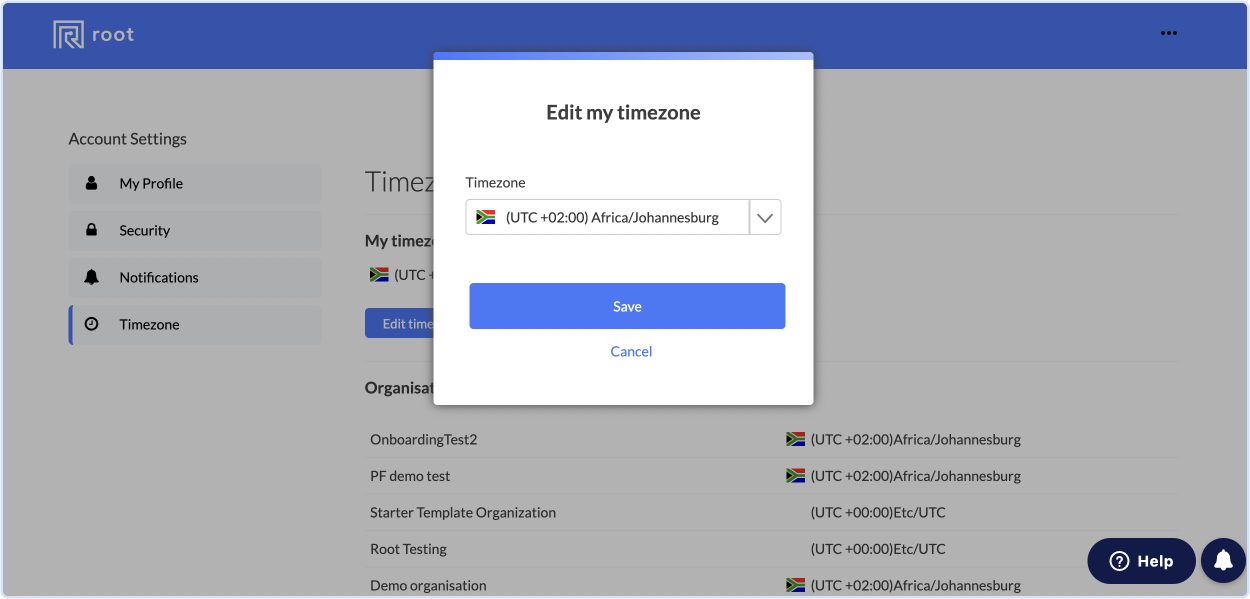
Task: Click the Starter Template Organization row
Action: click(x=770, y=513)
